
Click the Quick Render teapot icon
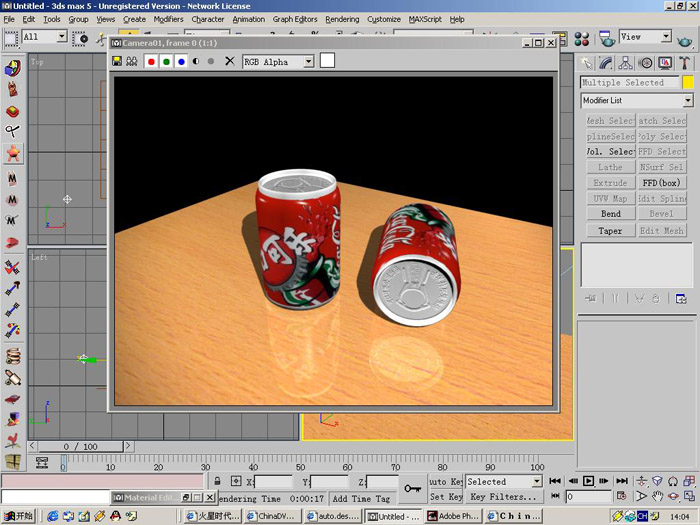tap(684, 41)
